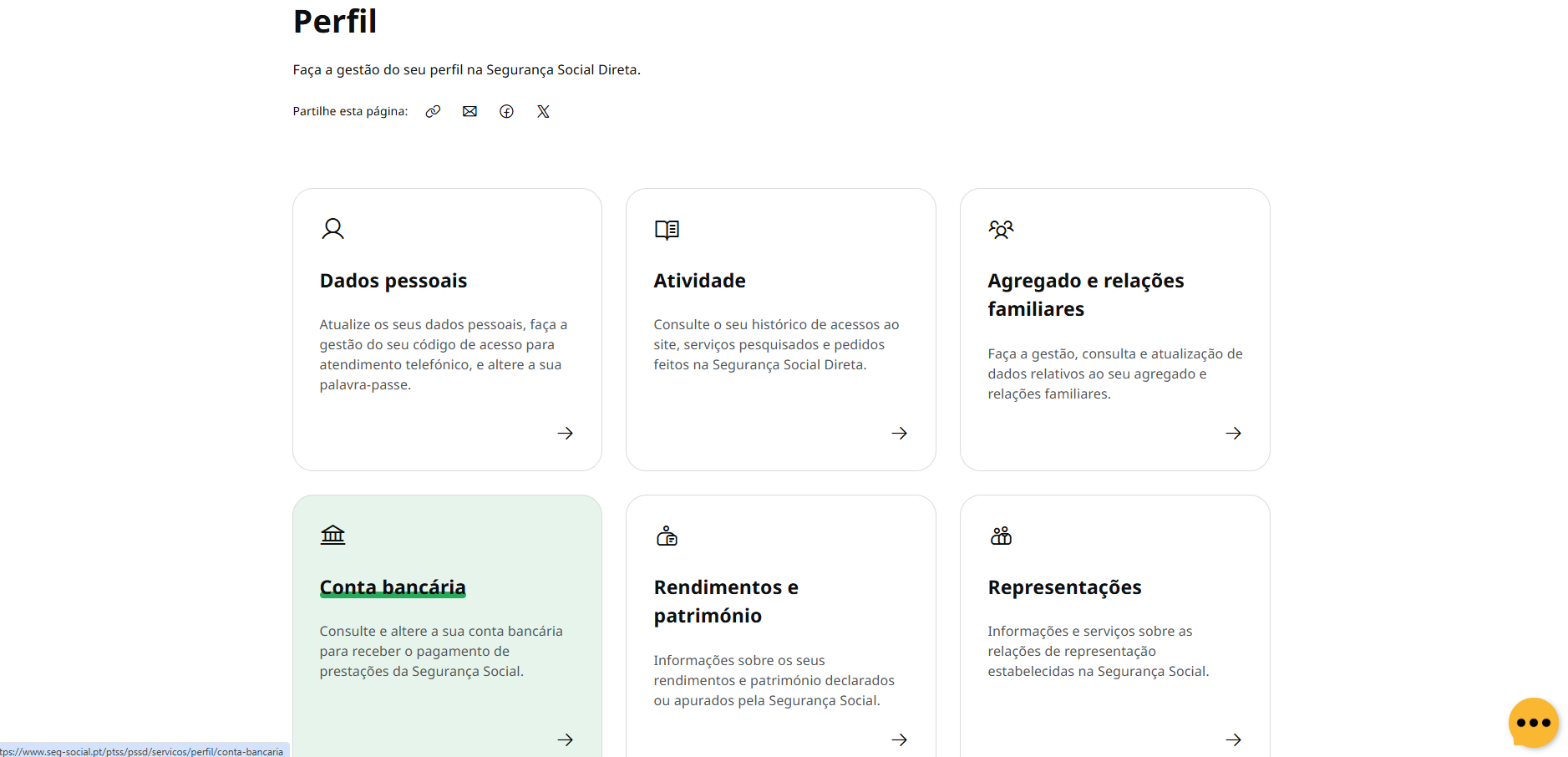This screenshot has width=1568, height=757.
Task: Click the bank icon on Conta bancária card
Action: tap(332, 535)
